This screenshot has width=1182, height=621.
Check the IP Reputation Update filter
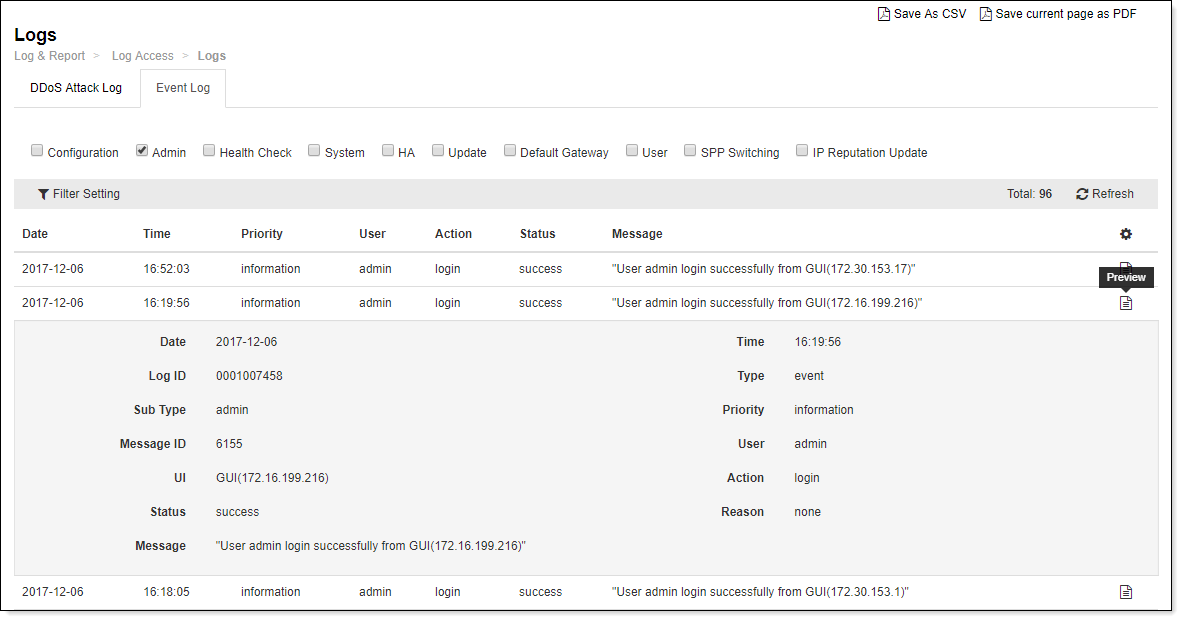tap(802, 149)
